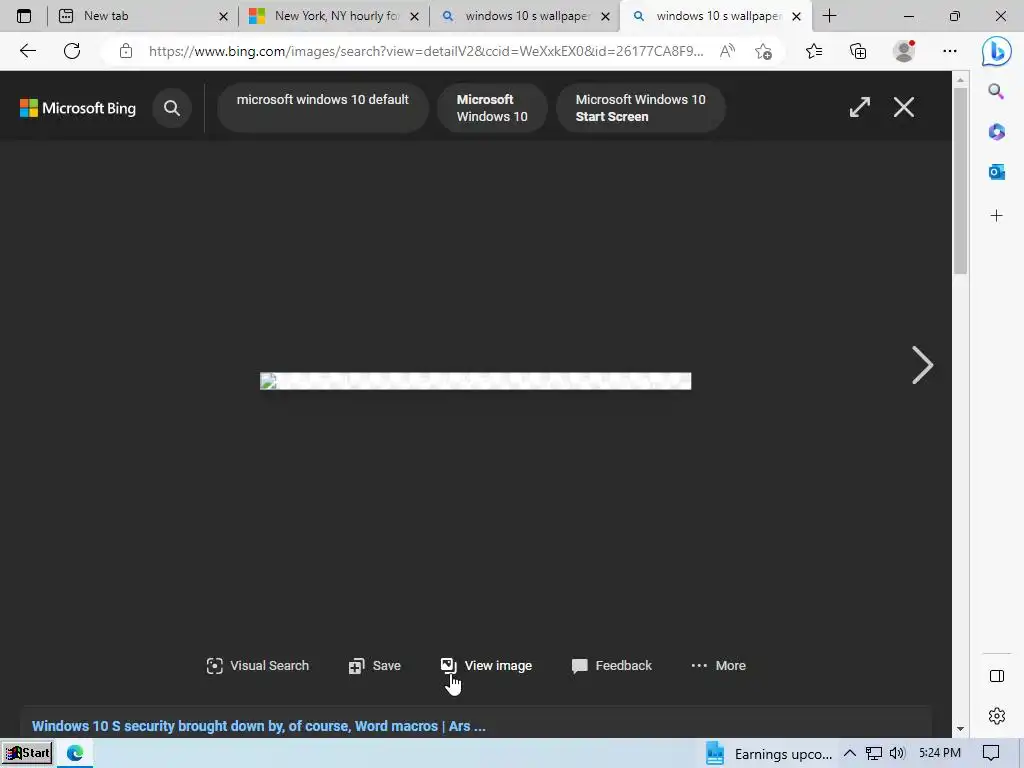Add this page to favorites

(763, 51)
